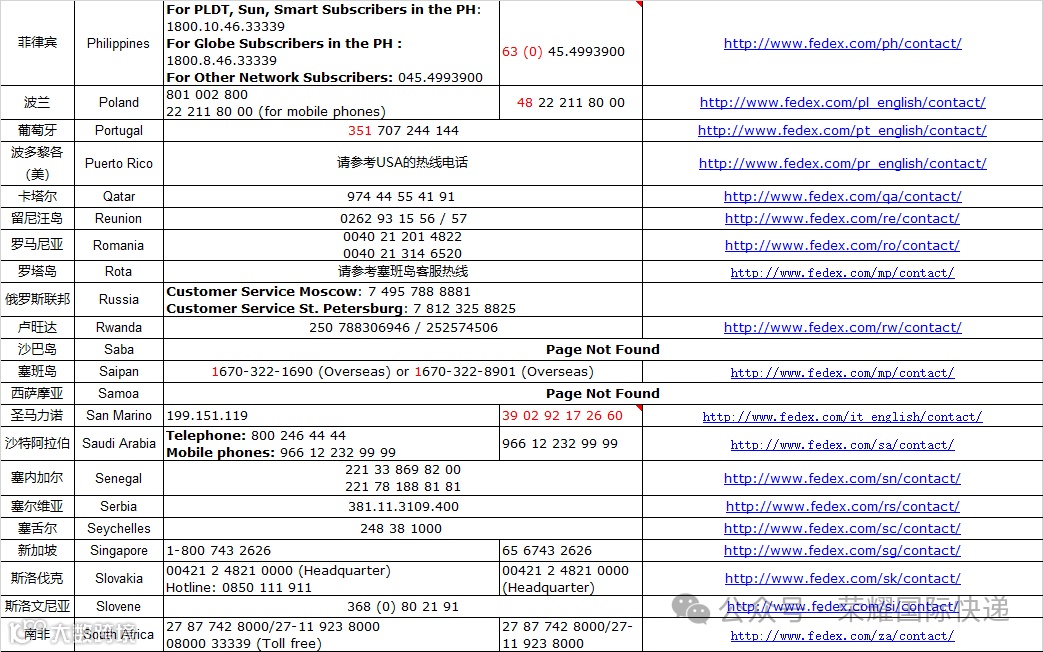Image resolution: width=1043 pixels, height=652 pixels.
Task: Select the Rota country cell
Action: click(118, 271)
